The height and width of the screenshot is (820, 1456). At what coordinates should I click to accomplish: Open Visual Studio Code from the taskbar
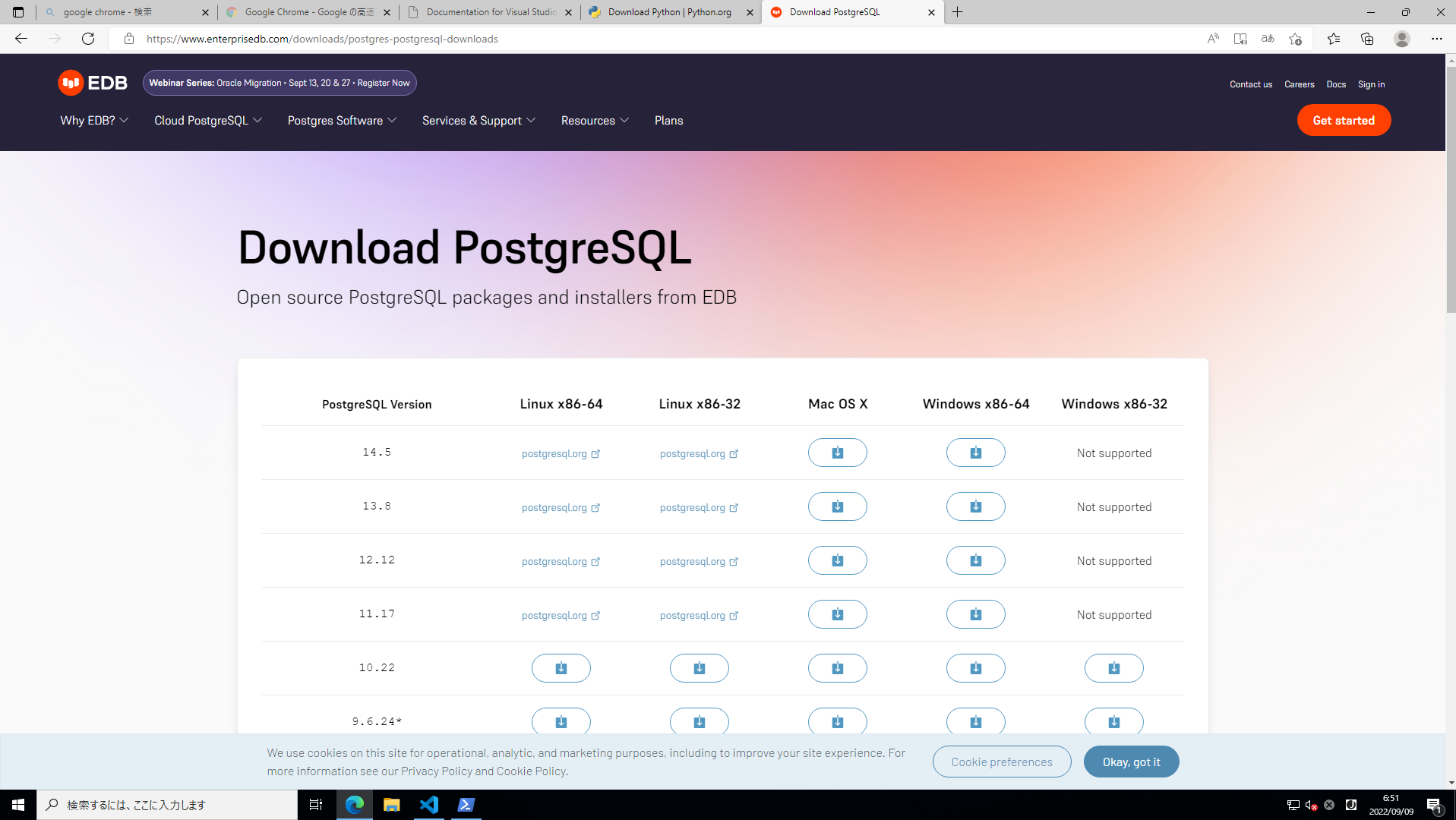coord(429,804)
